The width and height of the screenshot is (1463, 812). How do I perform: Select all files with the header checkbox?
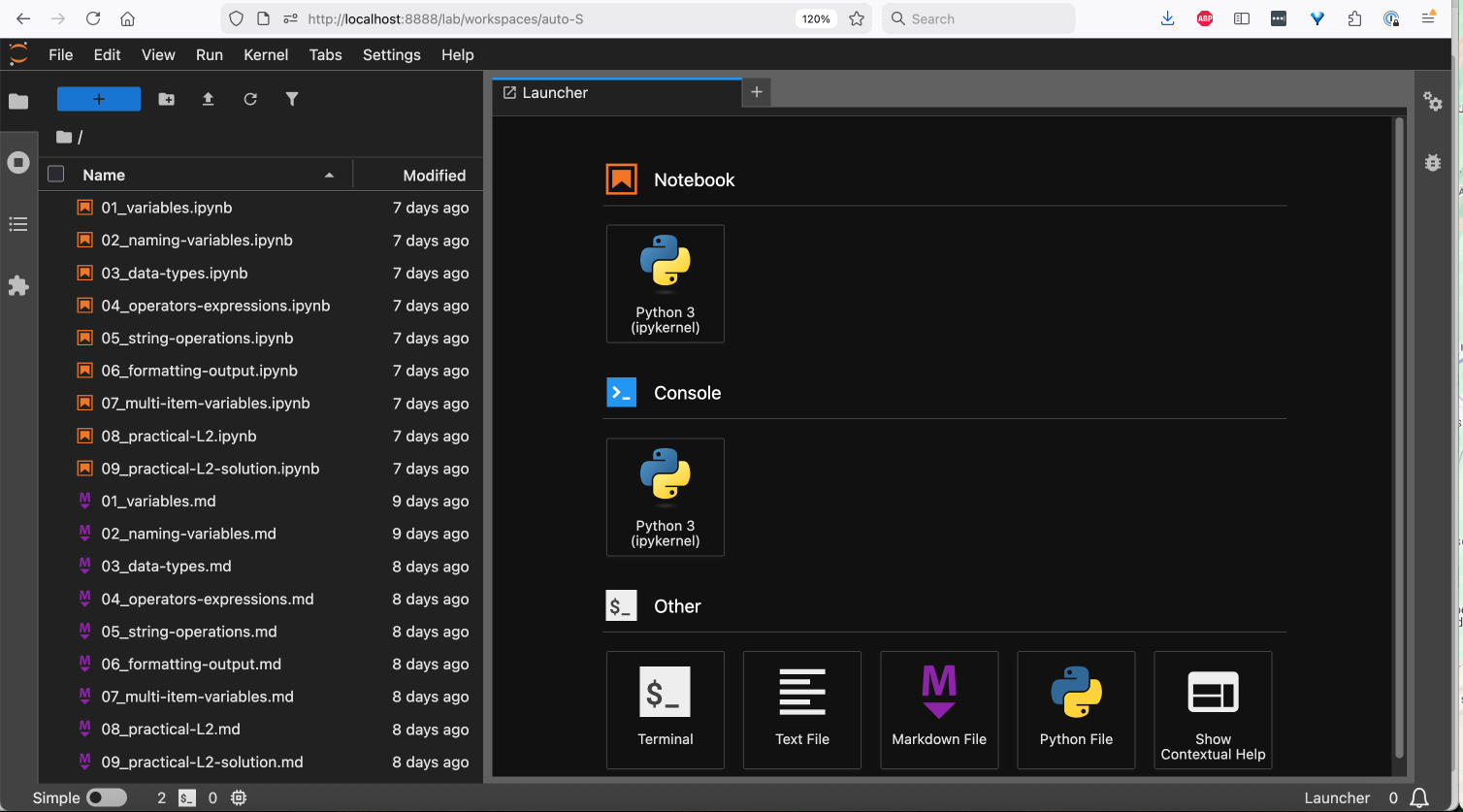[55, 174]
